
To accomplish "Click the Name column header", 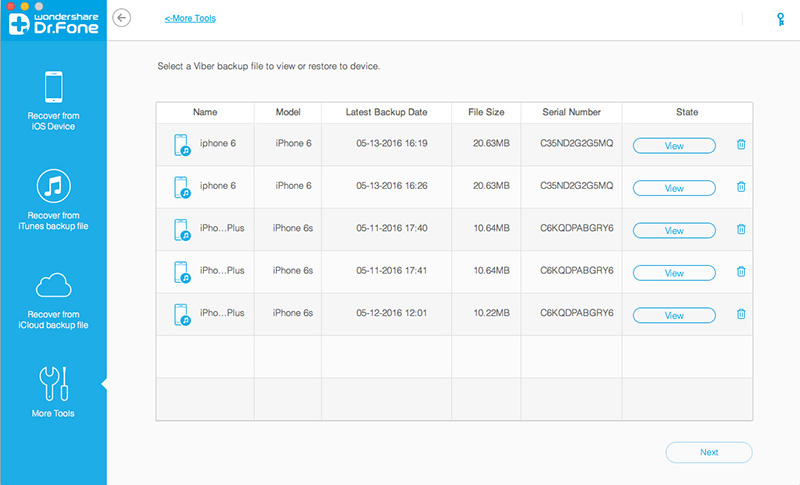I will (x=205, y=112).
